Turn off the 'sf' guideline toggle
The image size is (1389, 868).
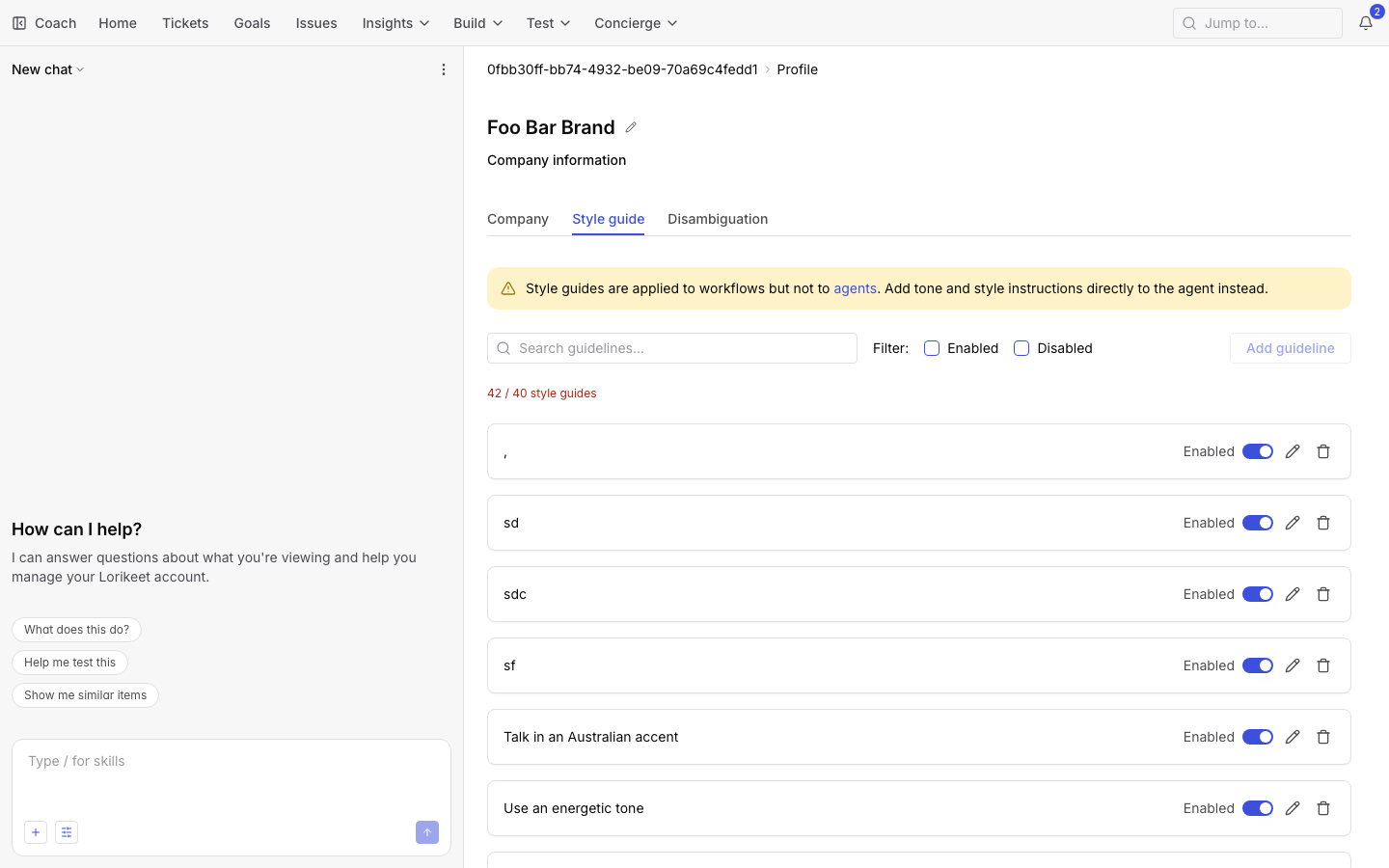1258,665
